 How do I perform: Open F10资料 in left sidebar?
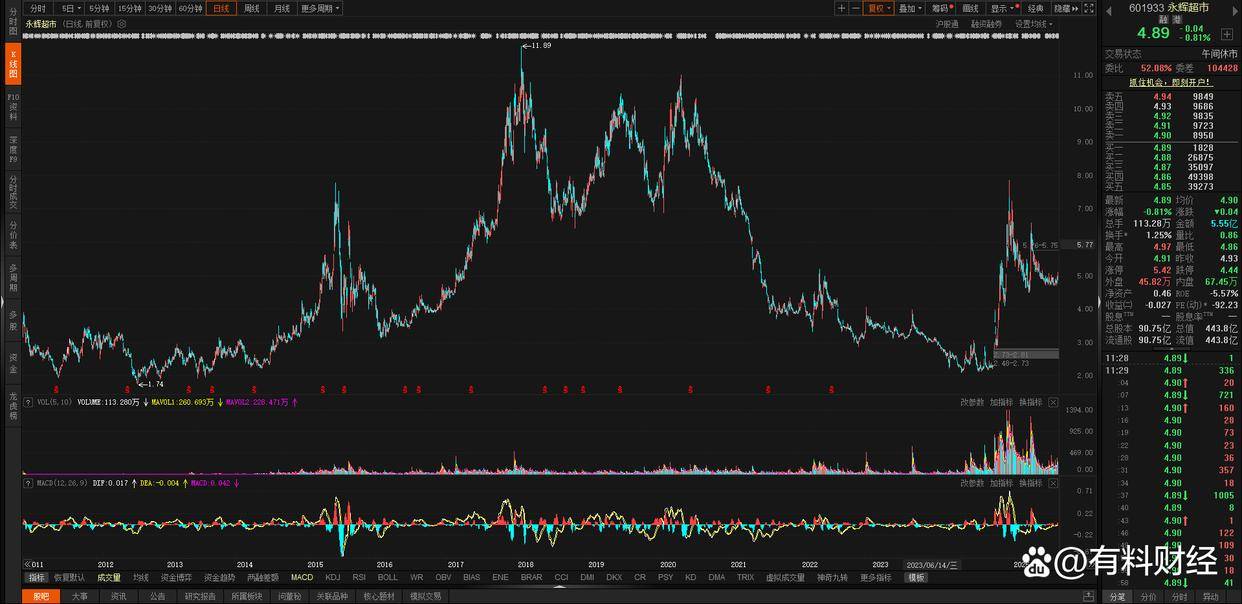pyautogui.click(x=13, y=105)
